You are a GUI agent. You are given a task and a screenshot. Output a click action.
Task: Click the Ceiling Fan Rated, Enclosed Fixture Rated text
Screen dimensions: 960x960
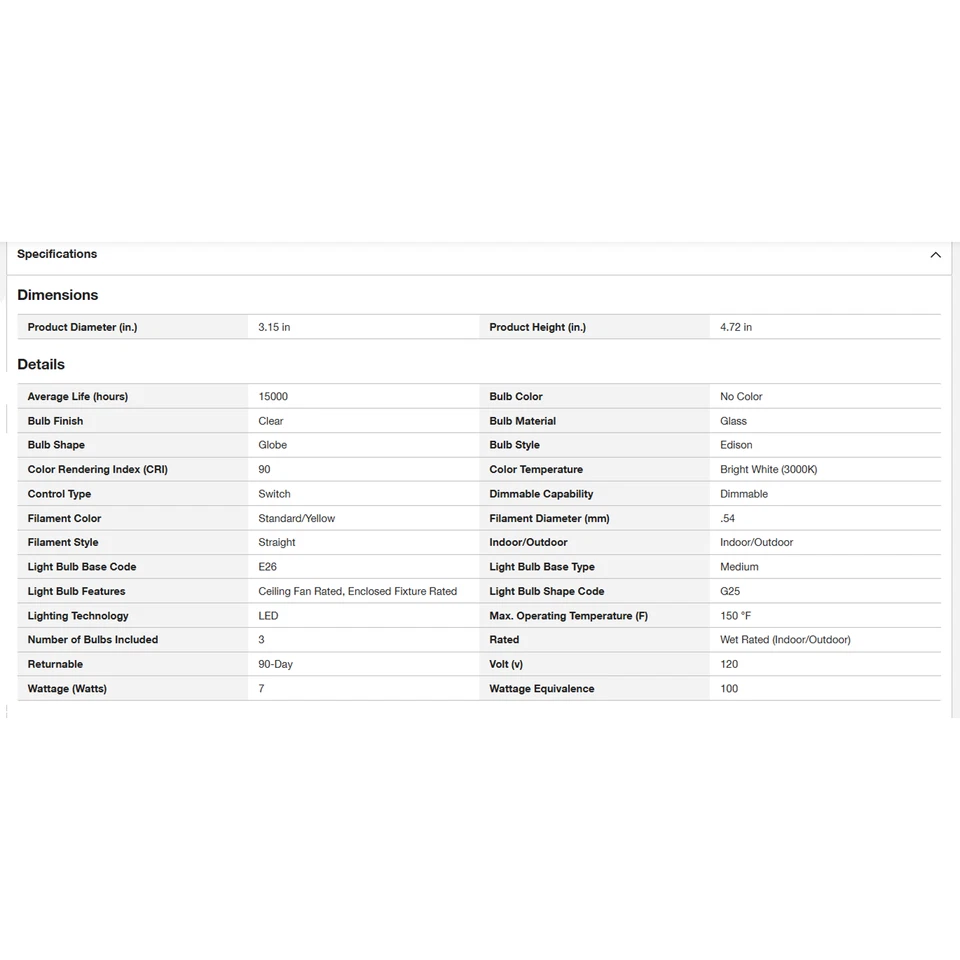pos(357,591)
